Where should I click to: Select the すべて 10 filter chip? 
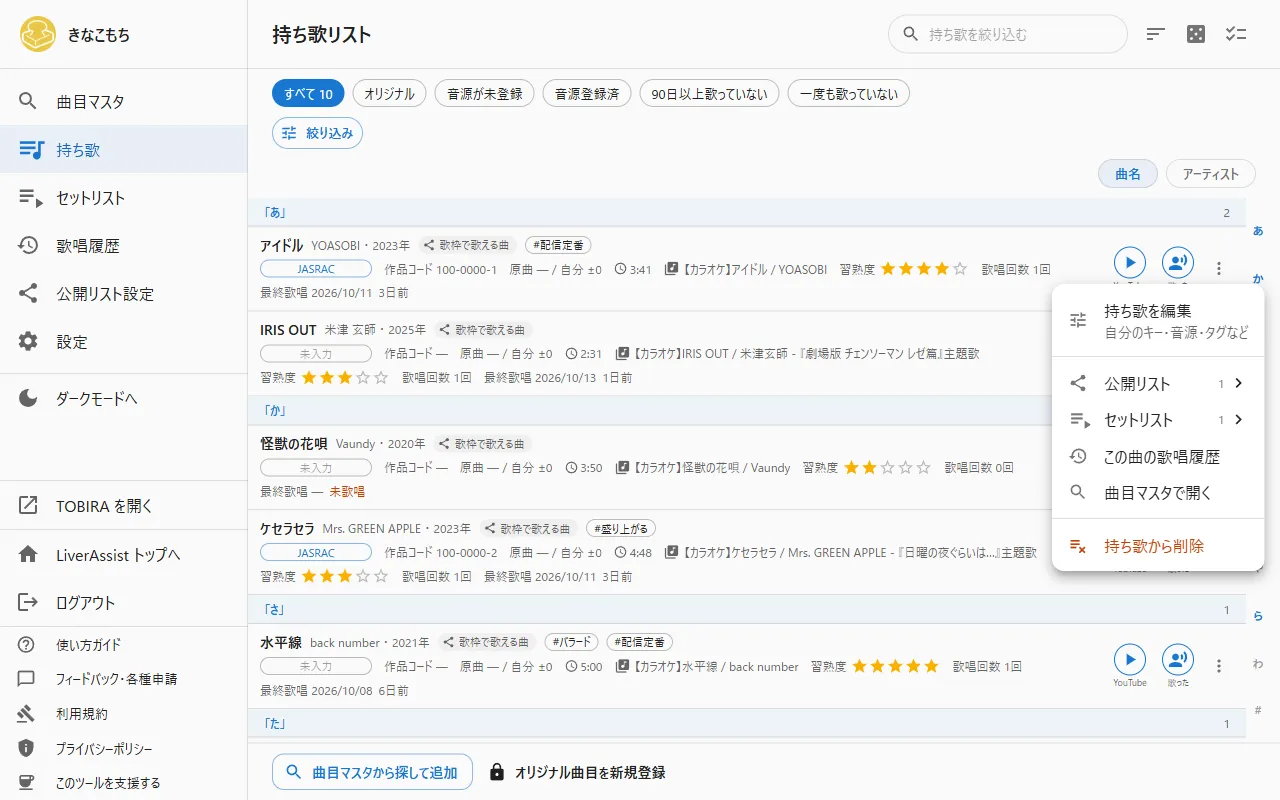308,94
